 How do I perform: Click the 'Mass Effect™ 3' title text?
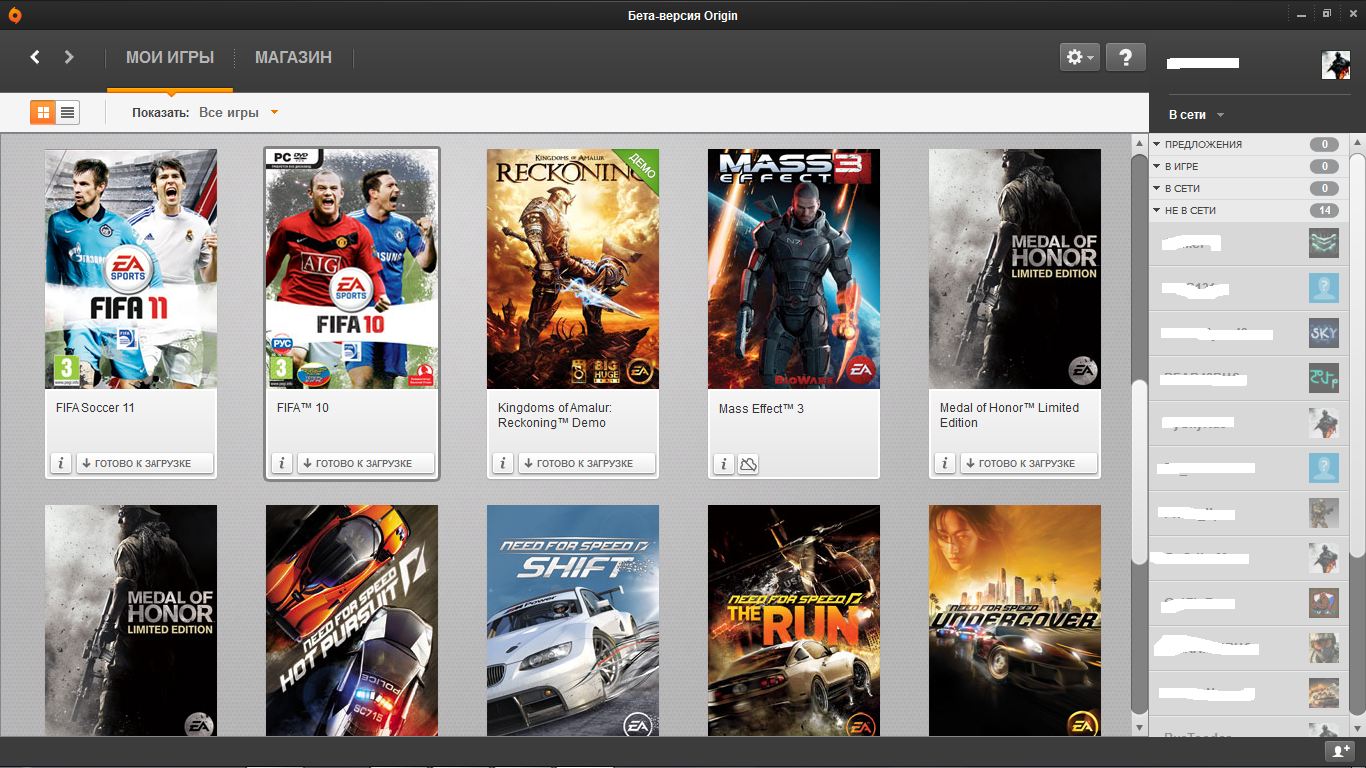click(x=761, y=409)
